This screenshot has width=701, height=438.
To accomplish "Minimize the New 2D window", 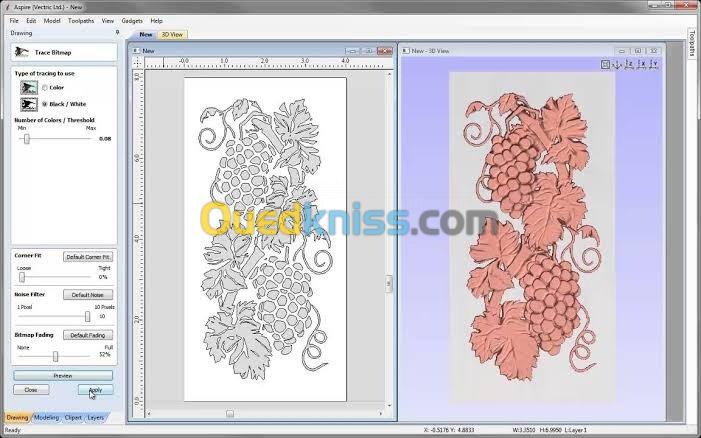I will 352,51.
